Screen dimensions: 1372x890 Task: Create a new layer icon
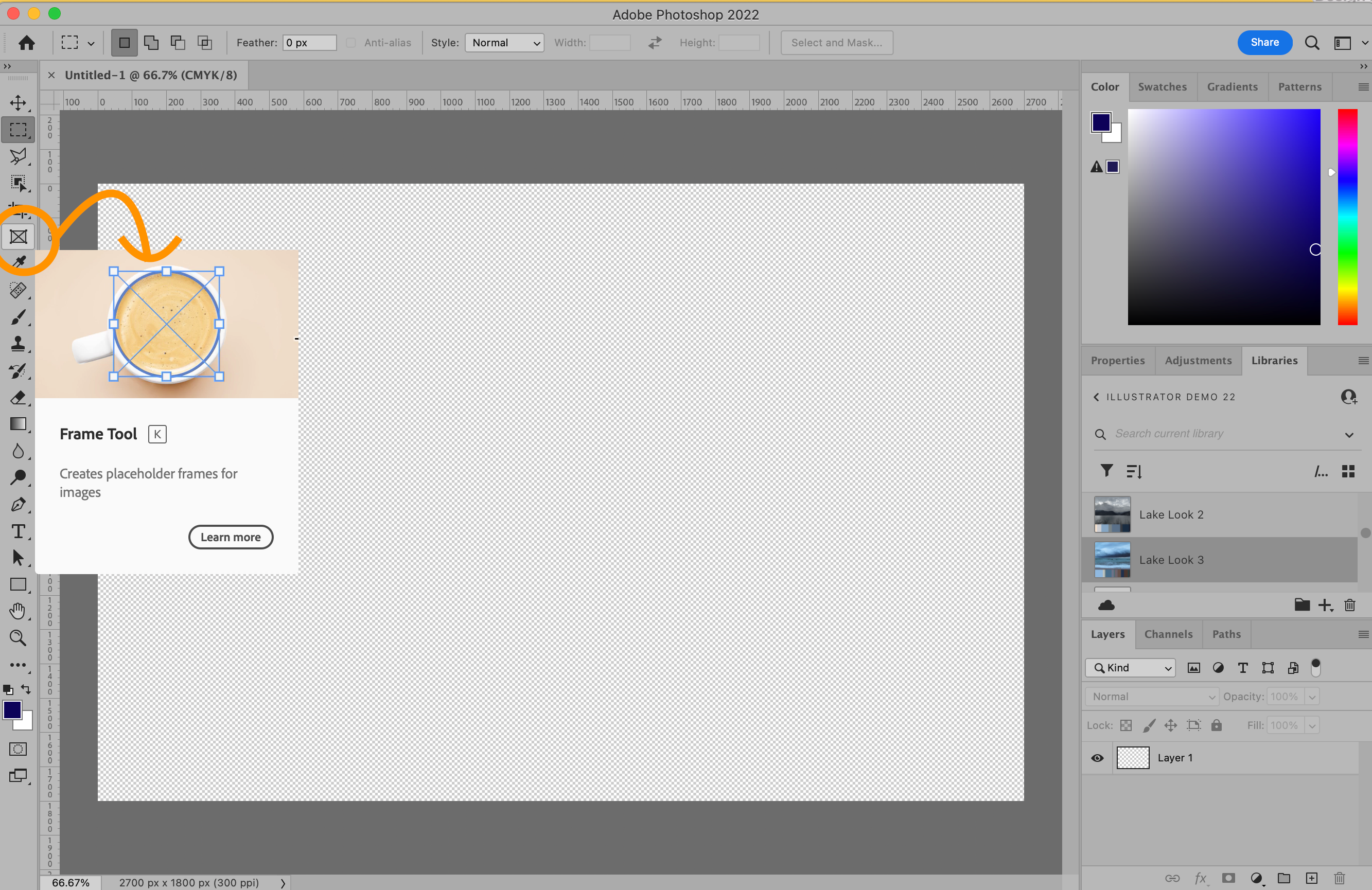1311,878
